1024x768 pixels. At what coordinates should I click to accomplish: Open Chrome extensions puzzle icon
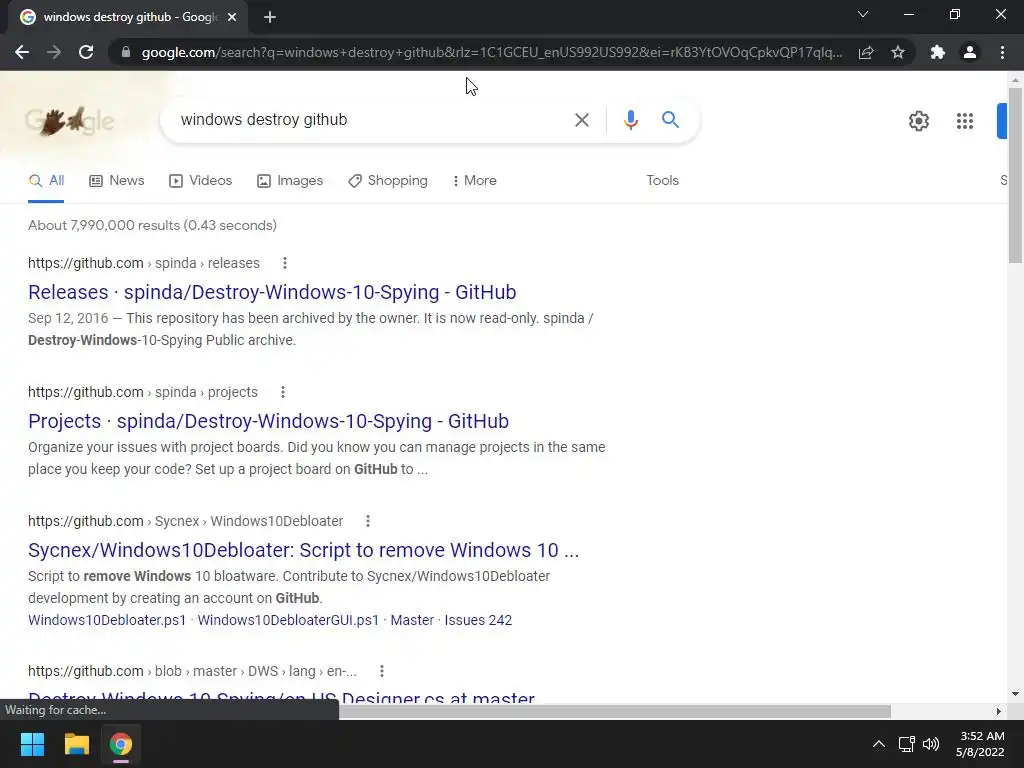point(938,52)
